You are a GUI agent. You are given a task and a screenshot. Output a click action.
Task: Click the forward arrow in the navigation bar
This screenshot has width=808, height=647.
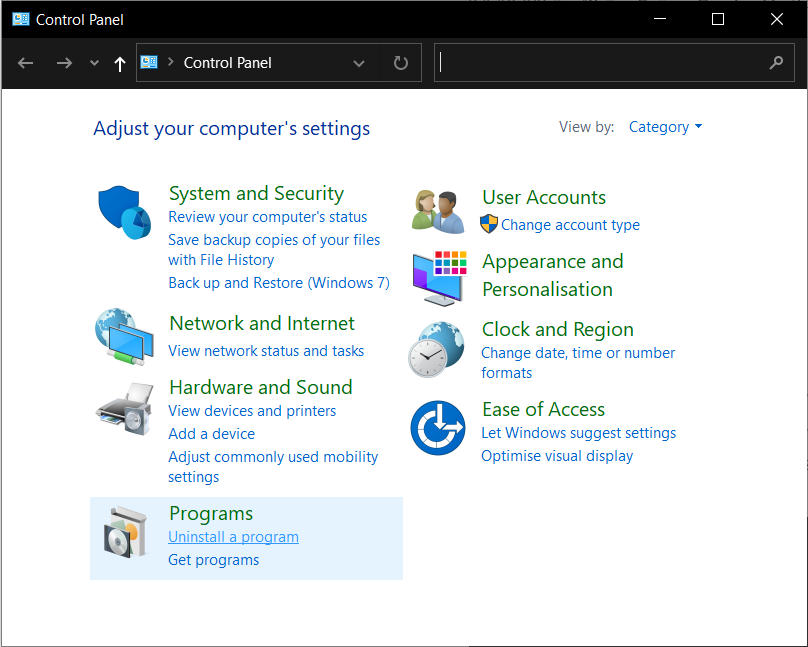[64, 63]
